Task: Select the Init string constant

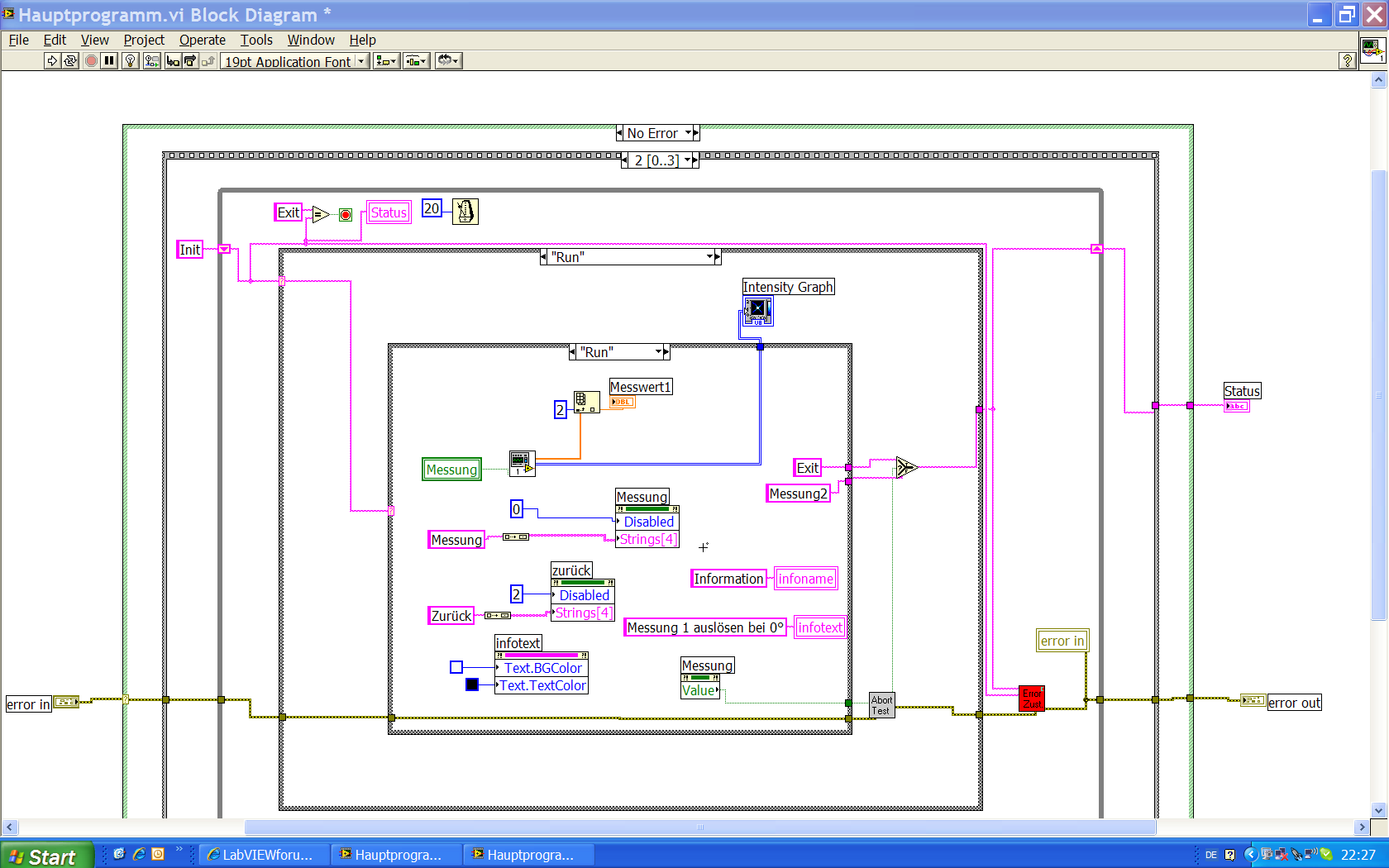Action: point(190,250)
